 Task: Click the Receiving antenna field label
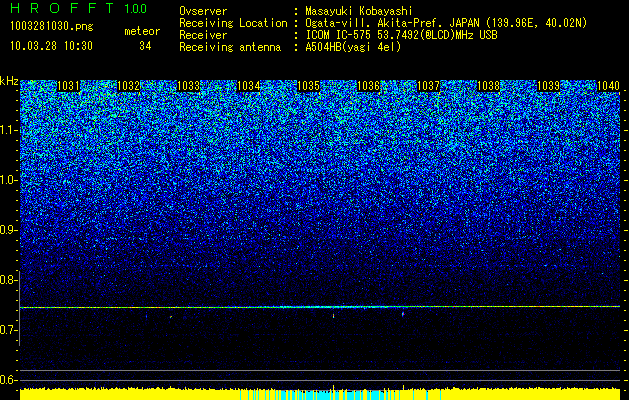pyautogui.click(x=230, y=47)
